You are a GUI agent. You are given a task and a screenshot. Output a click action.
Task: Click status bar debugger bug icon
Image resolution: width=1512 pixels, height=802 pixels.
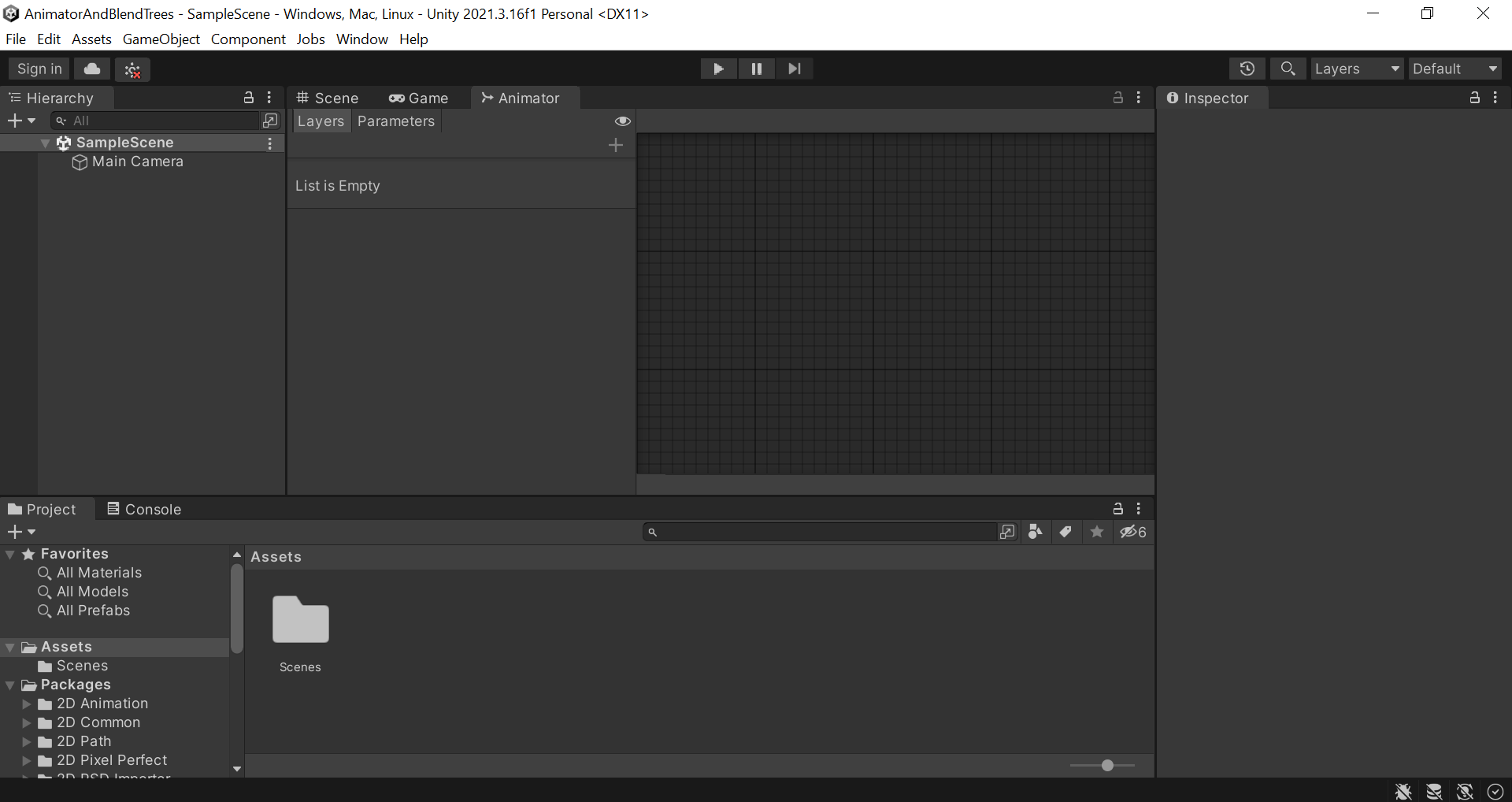click(1403, 791)
